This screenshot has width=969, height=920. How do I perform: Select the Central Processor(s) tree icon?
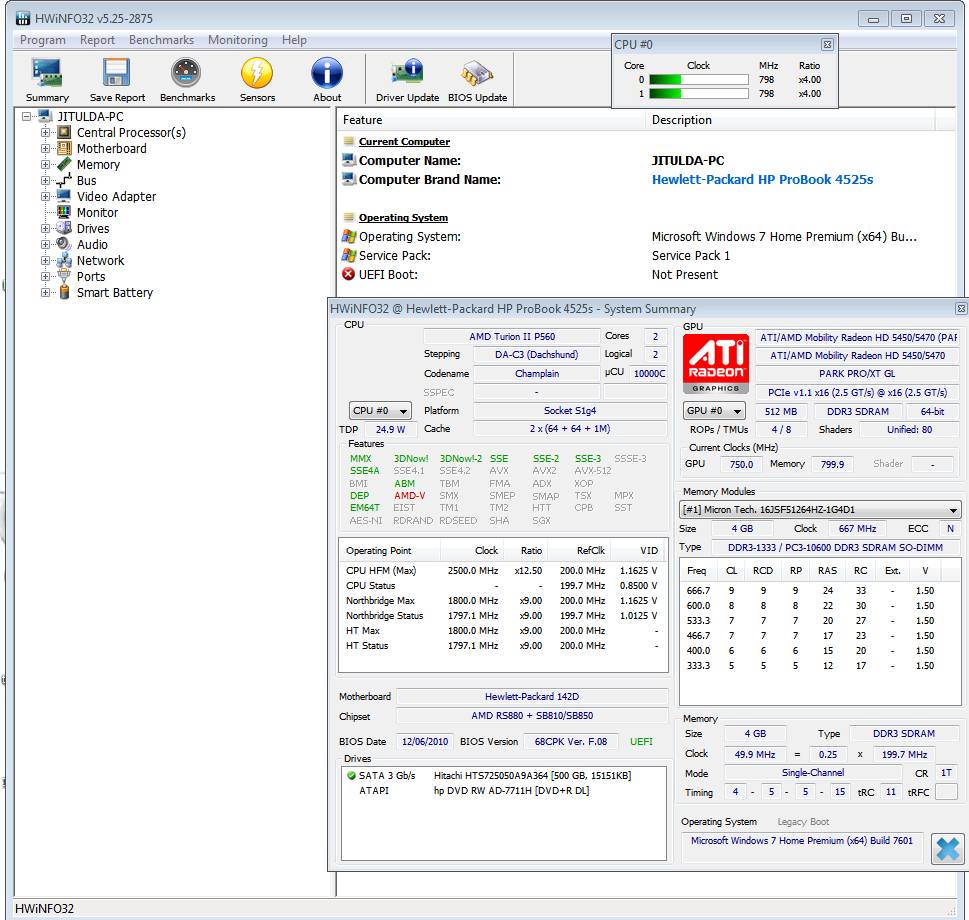(x=64, y=132)
